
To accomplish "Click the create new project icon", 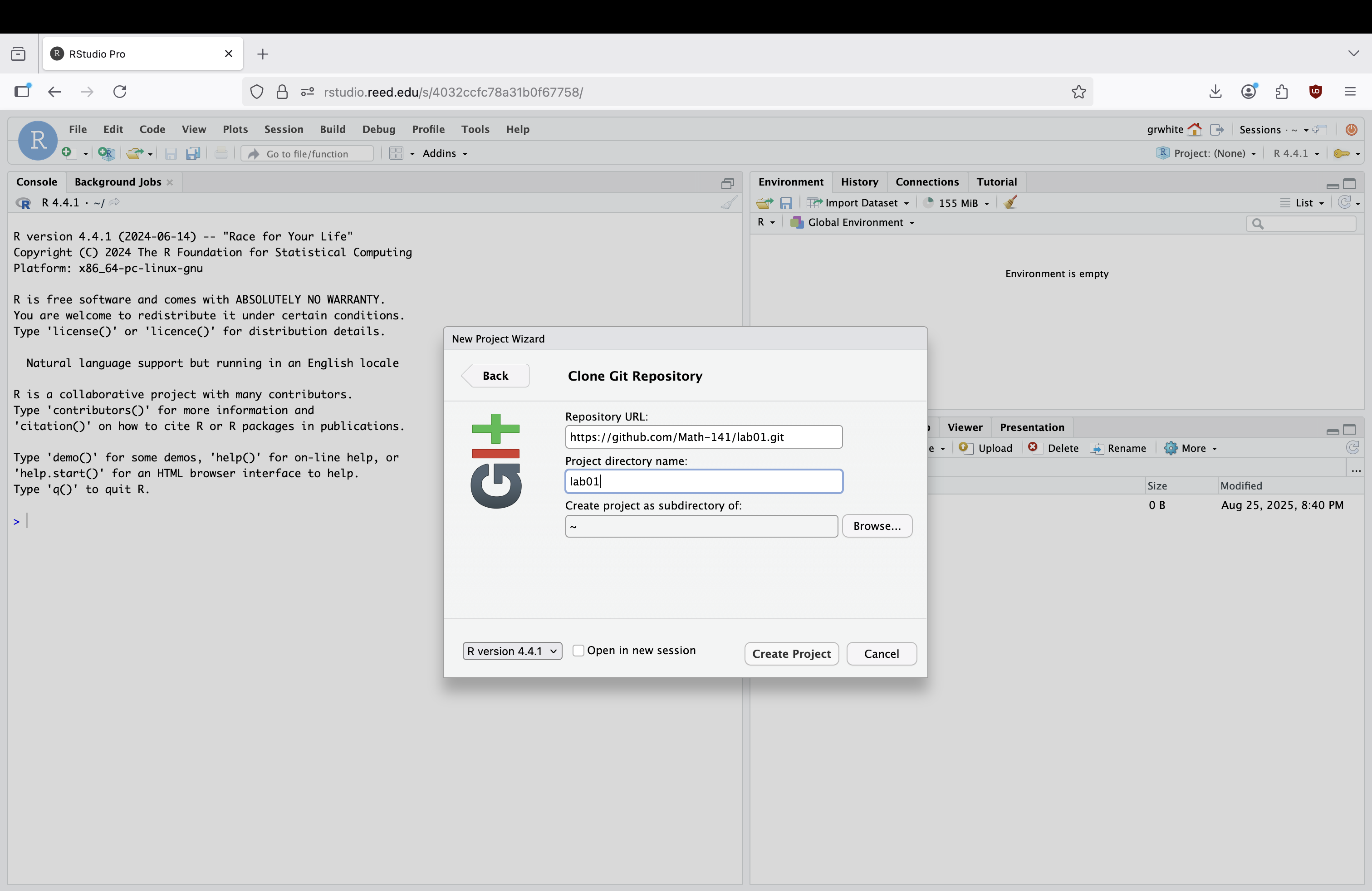I will pyautogui.click(x=106, y=153).
